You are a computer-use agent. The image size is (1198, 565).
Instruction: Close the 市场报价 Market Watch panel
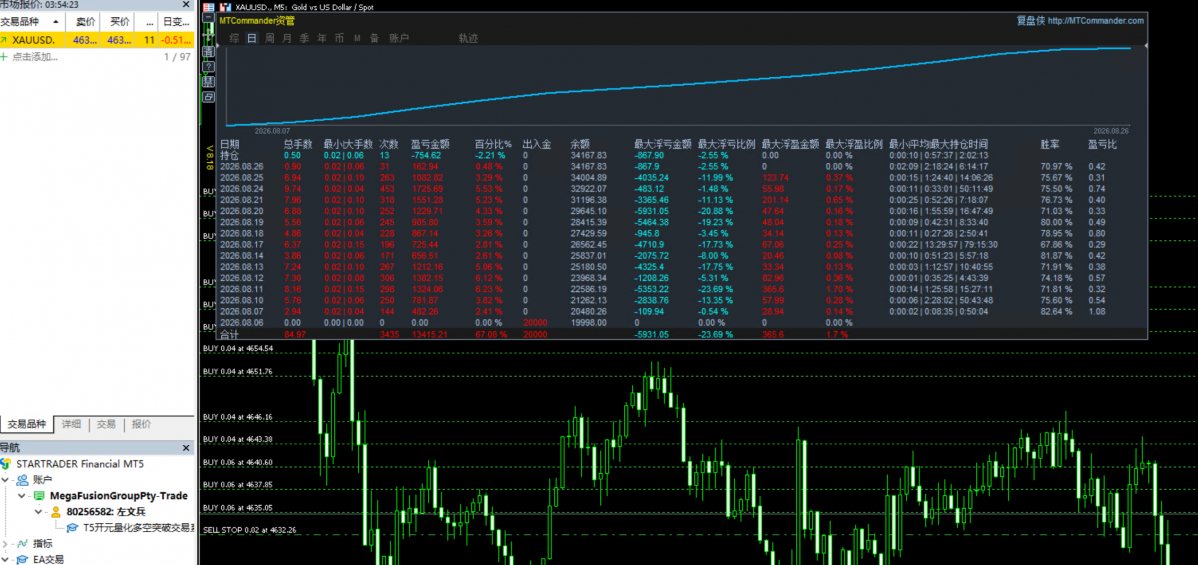point(187,4)
